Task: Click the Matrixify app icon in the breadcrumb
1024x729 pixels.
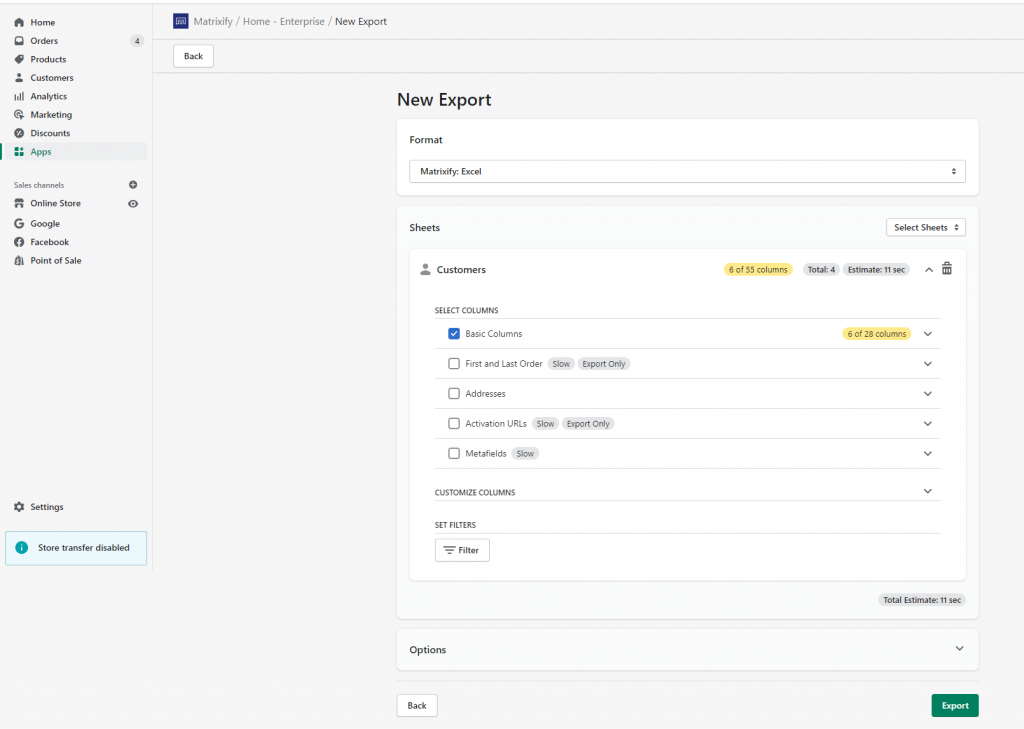Action: coord(180,20)
